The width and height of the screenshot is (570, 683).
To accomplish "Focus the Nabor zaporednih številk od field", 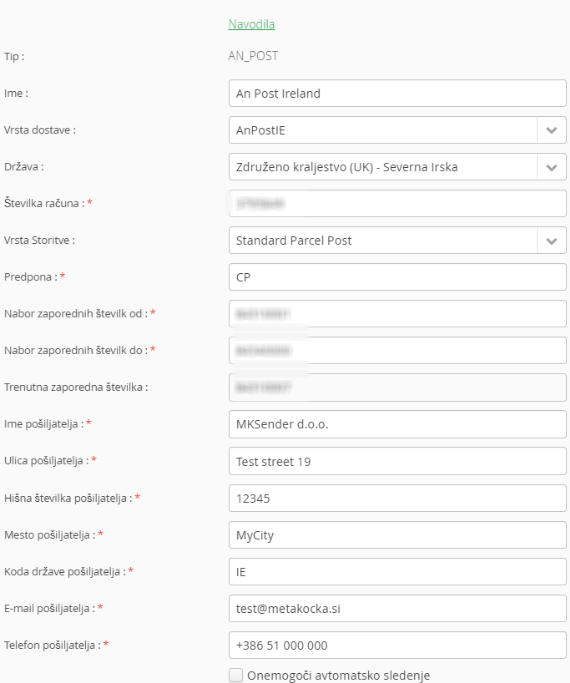I will click(398, 314).
